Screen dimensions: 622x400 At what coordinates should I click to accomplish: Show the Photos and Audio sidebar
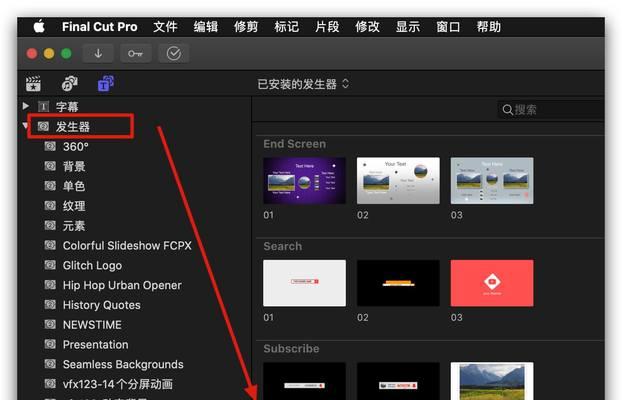[x=69, y=84]
